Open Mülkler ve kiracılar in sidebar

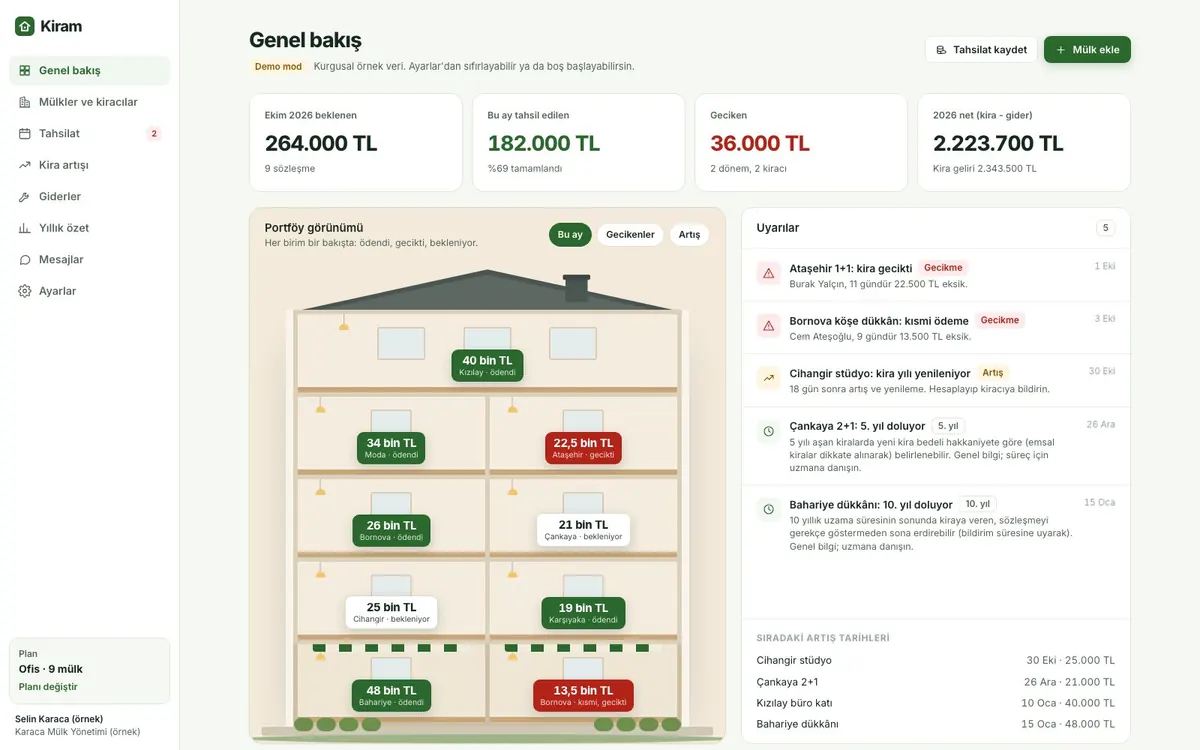(90, 102)
